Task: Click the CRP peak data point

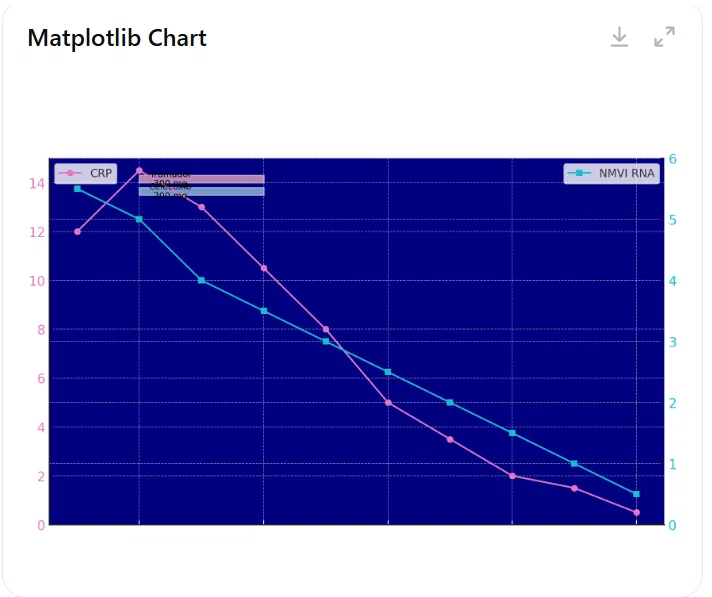Action: 139,171
